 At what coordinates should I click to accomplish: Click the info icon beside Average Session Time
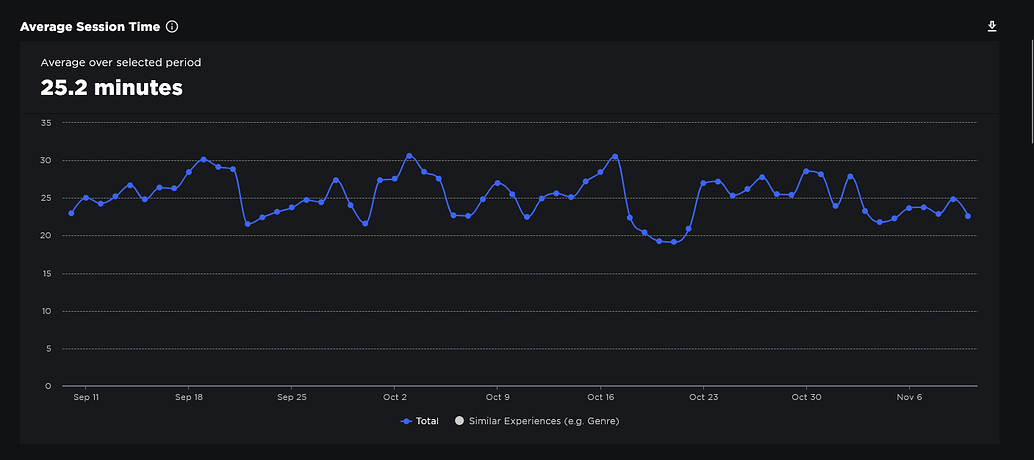(172, 26)
